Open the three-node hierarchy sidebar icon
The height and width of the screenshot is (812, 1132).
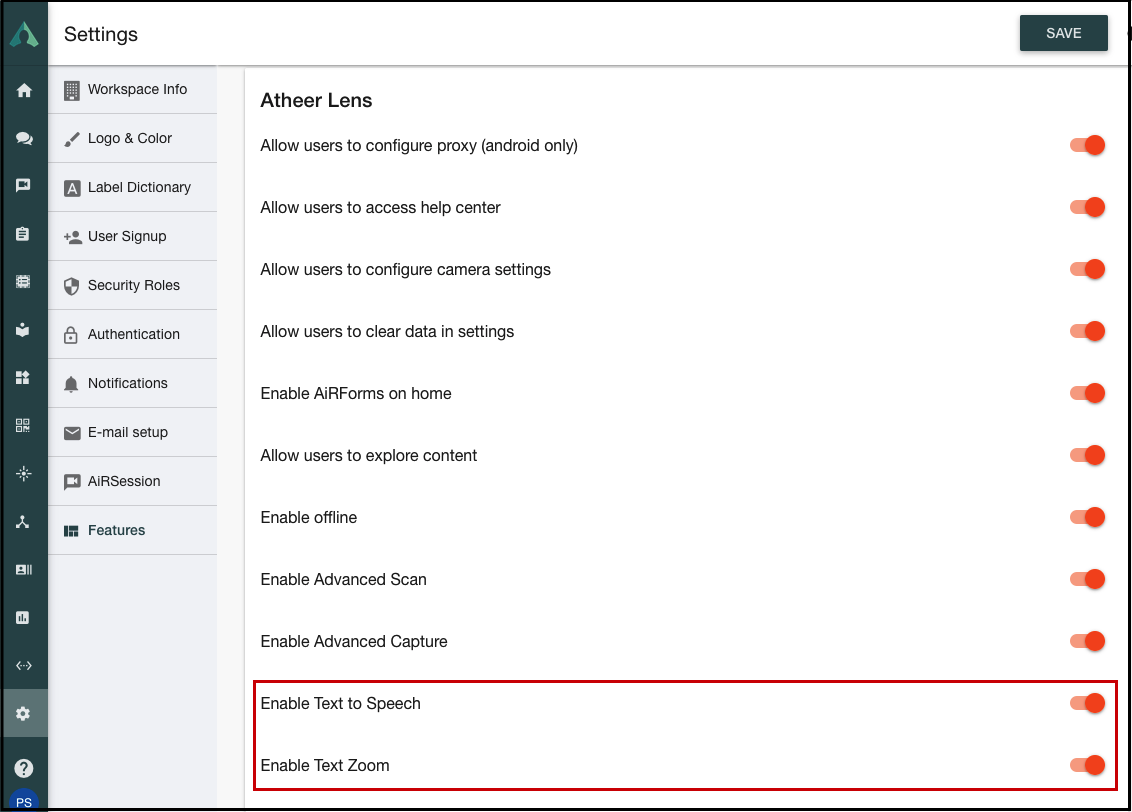tap(23, 522)
